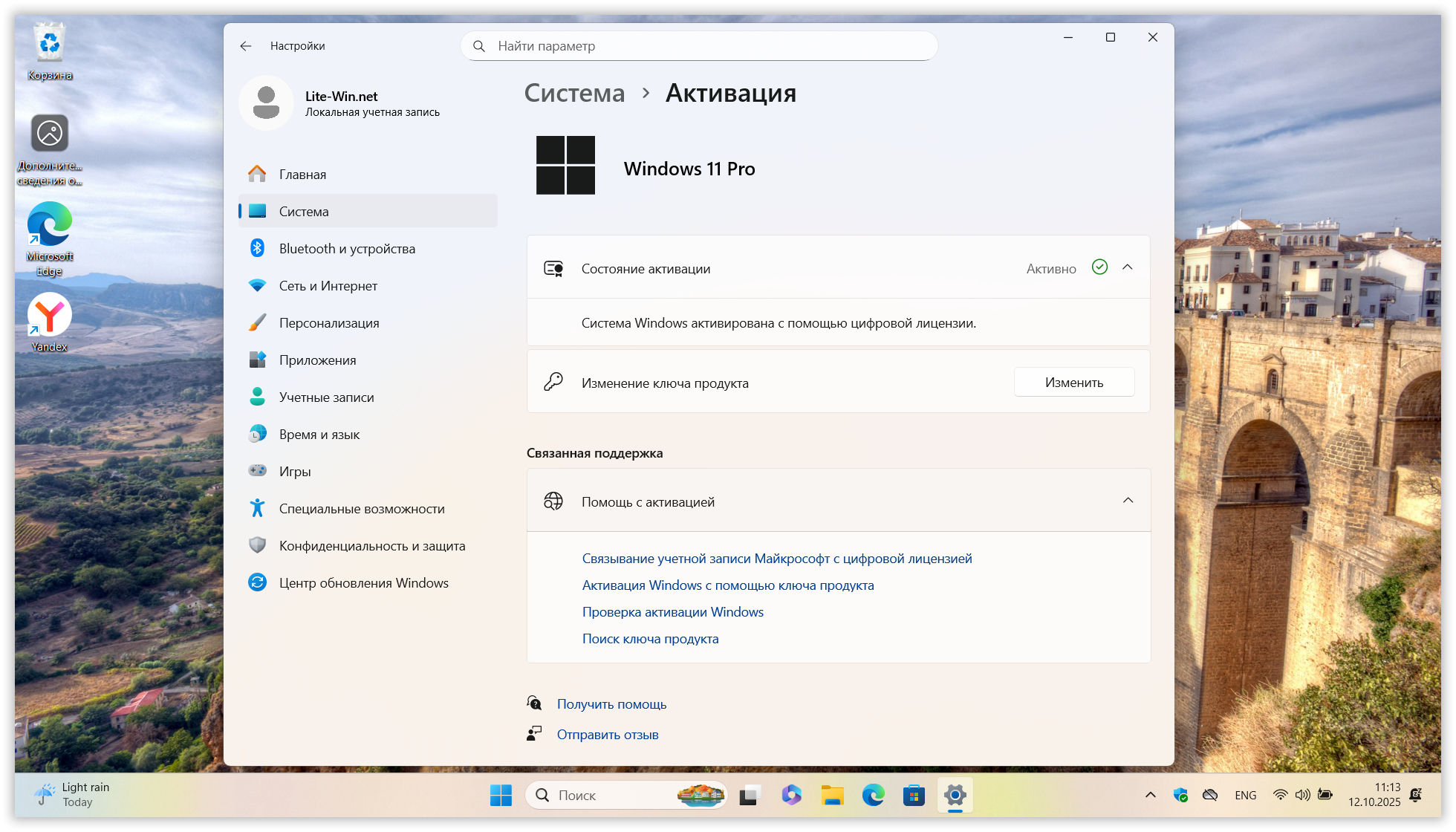Click the back arrow in Settings
The image size is (1456, 832).
tap(246, 46)
